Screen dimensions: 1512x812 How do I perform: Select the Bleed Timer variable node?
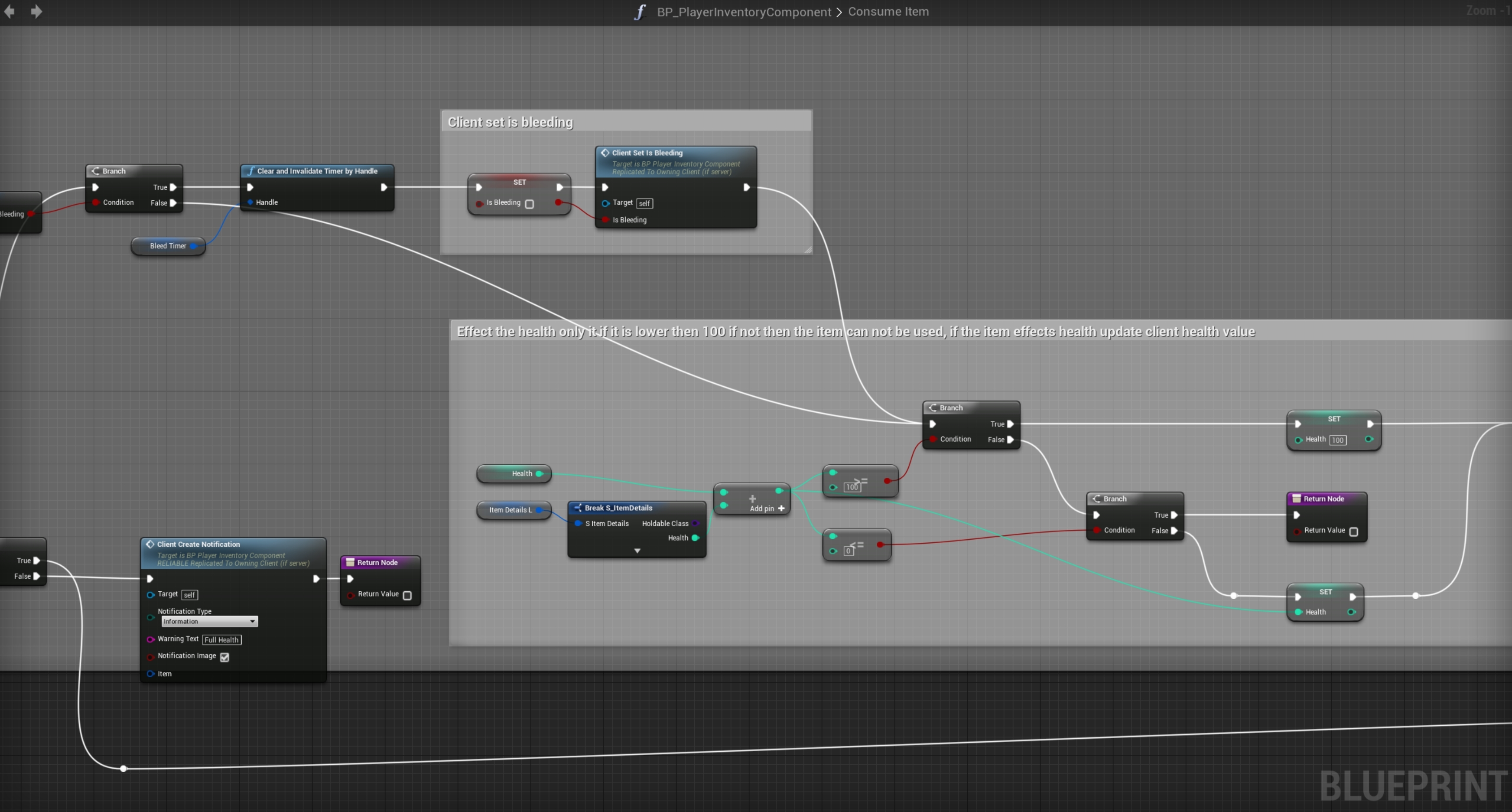coord(167,246)
